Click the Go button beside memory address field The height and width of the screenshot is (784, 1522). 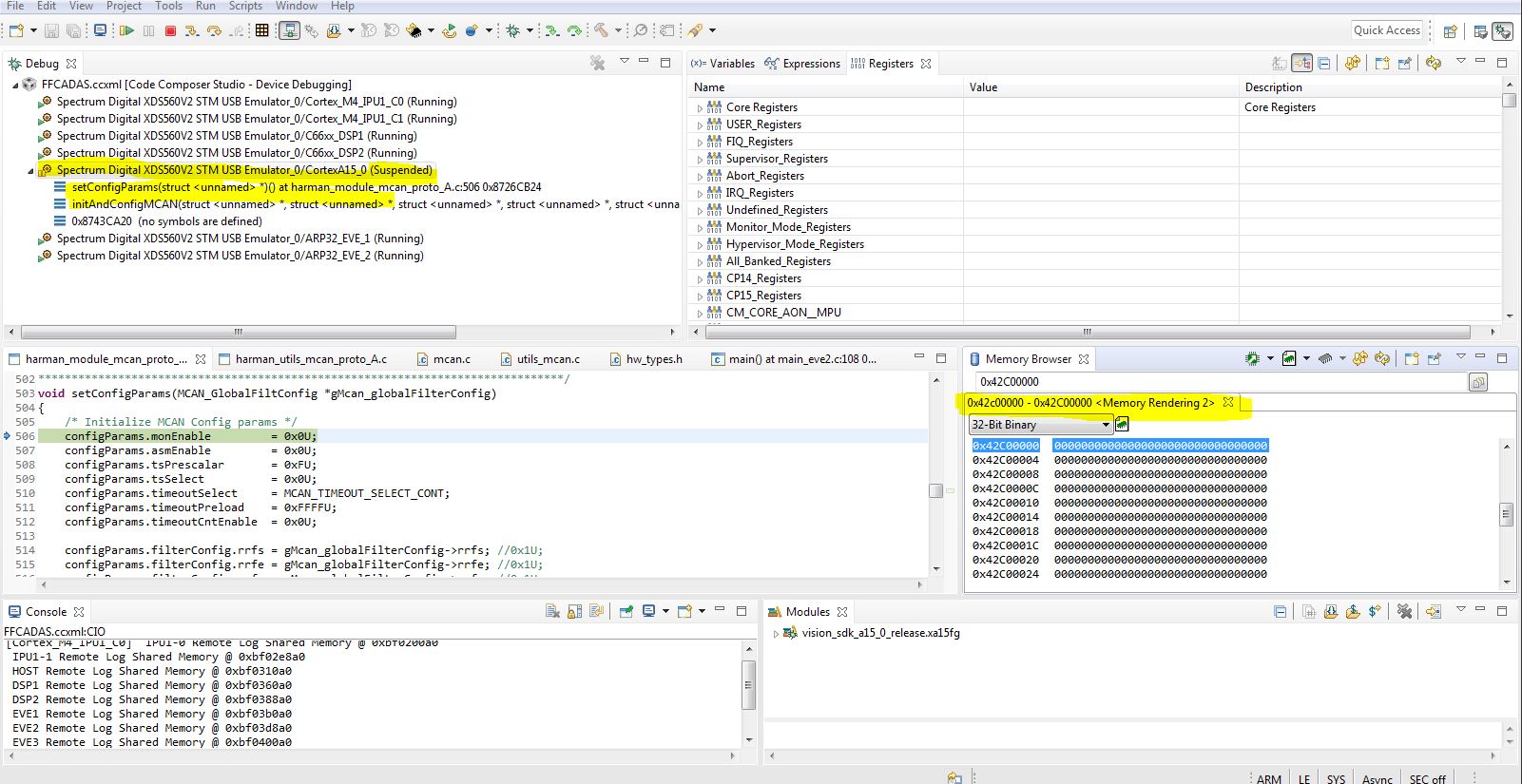(x=1478, y=382)
